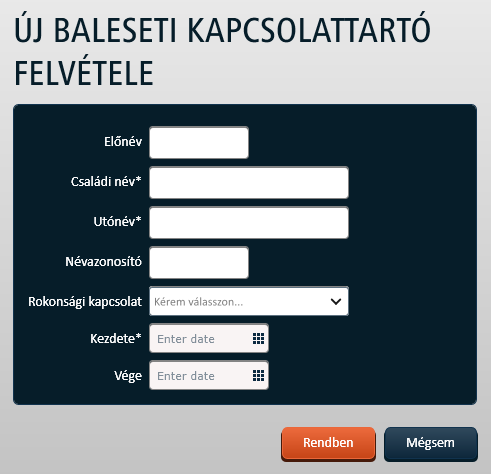Click the Előnév label

pos(123,142)
